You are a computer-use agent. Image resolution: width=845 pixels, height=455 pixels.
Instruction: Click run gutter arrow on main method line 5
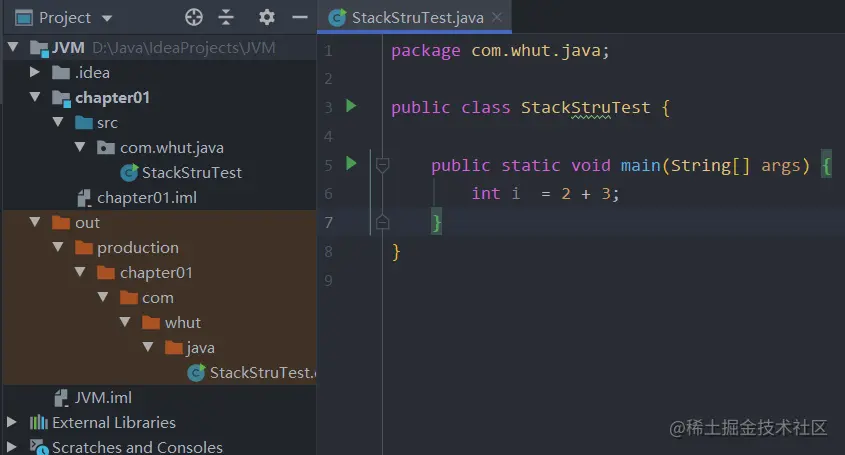point(351,163)
